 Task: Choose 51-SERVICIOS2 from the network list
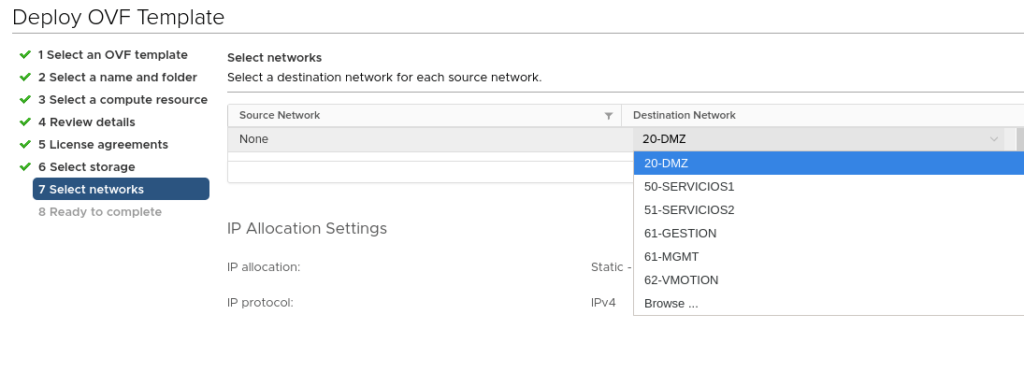pos(828,210)
